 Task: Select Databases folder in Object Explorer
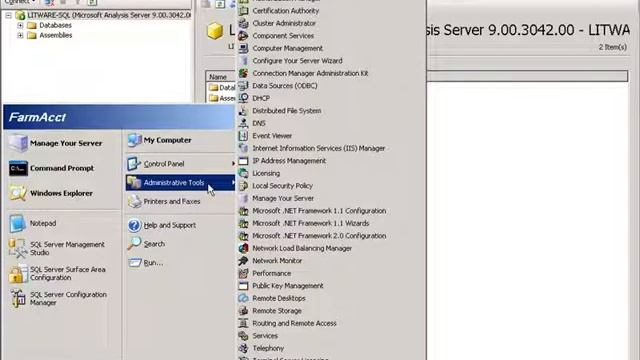tap(55, 25)
